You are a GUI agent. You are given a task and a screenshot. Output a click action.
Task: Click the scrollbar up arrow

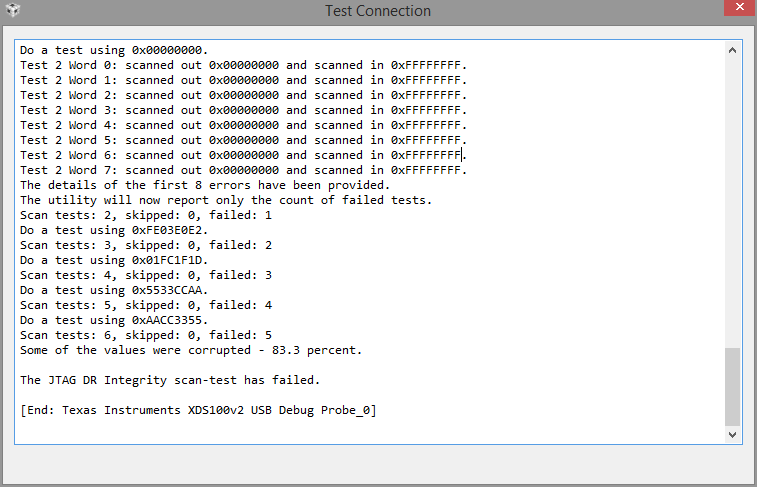coord(733,49)
